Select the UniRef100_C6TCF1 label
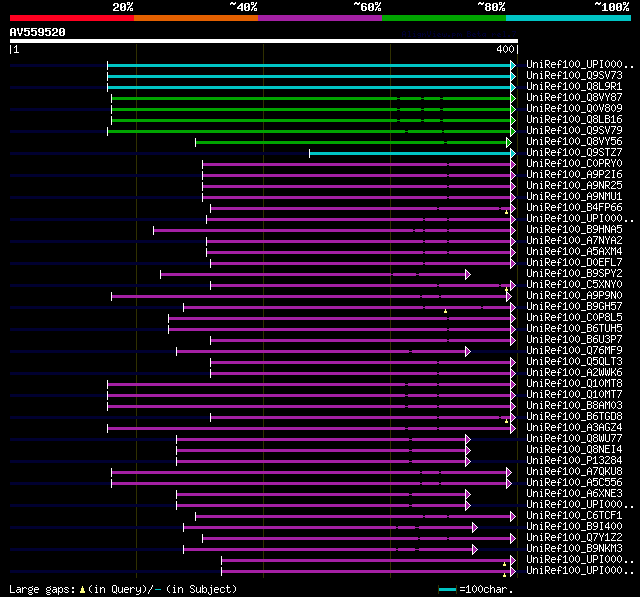This screenshot has height=597, width=640. [x=574, y=516]
